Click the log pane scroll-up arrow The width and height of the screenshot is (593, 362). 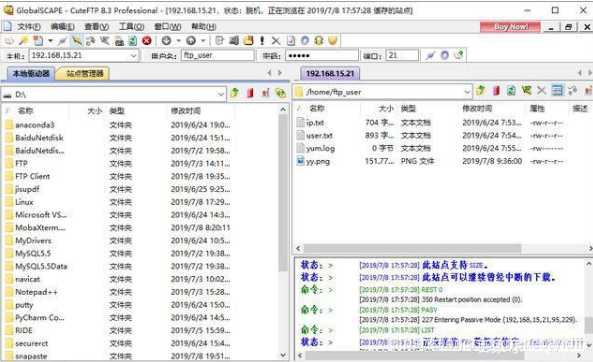(x=589, y=264)
